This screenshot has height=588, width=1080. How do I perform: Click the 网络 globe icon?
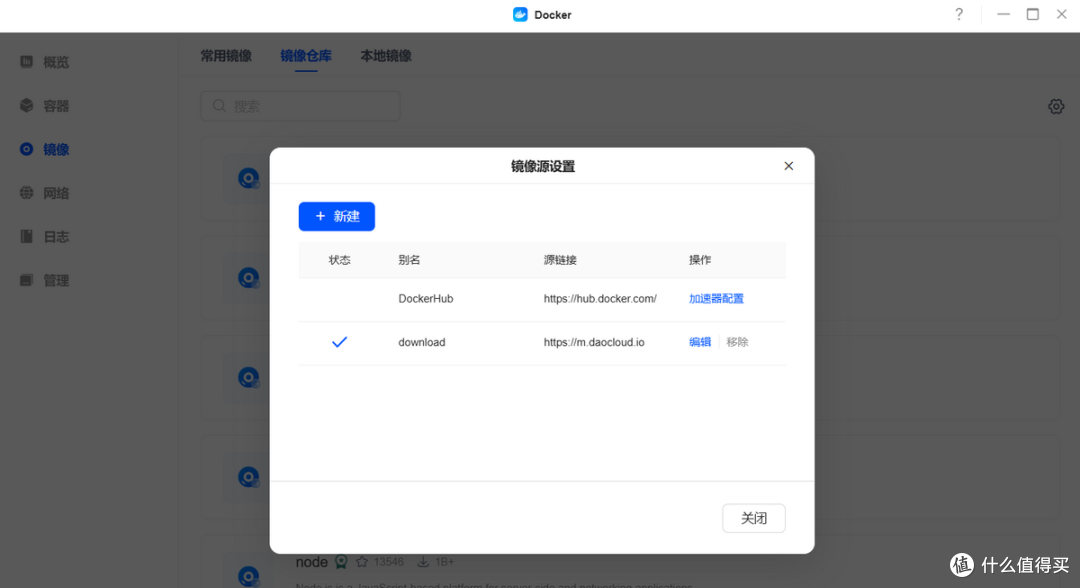point(26,193)
